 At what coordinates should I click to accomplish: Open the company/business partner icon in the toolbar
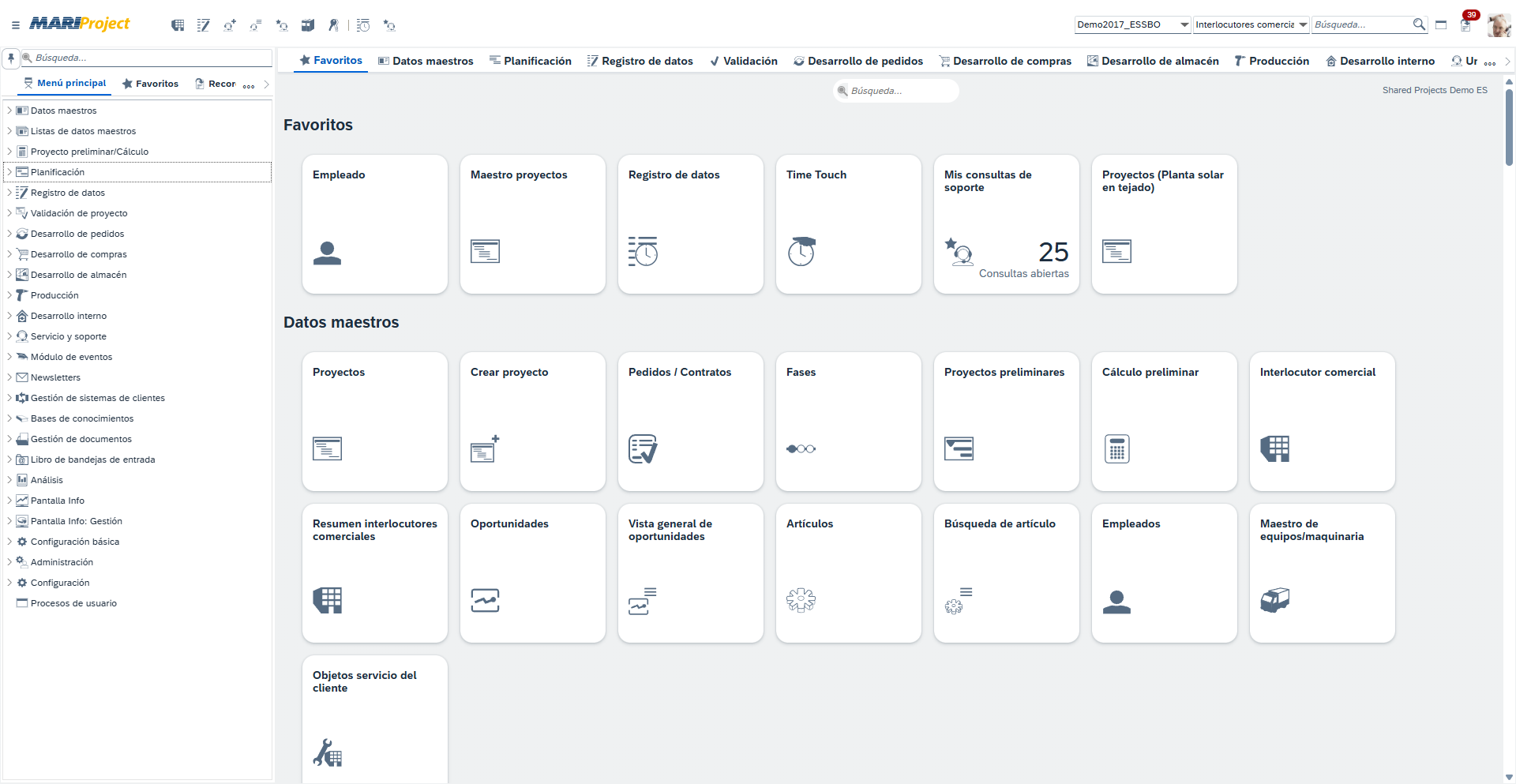tap(178, 24)
